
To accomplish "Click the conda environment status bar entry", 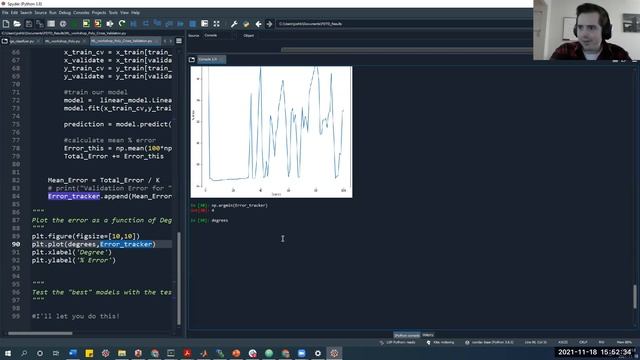I will pyautogui.click(x=489, y=342).
